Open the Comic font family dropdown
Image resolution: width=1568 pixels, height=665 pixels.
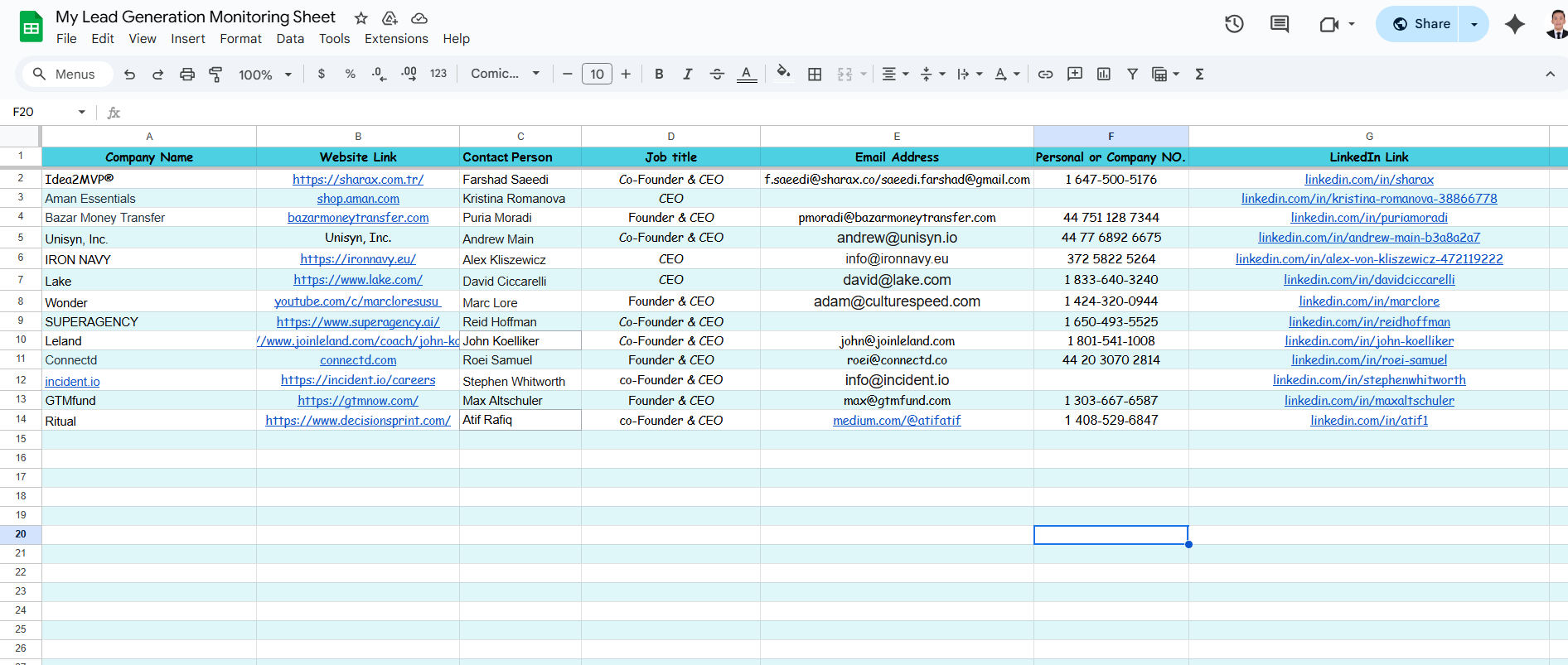click(506, 75)
